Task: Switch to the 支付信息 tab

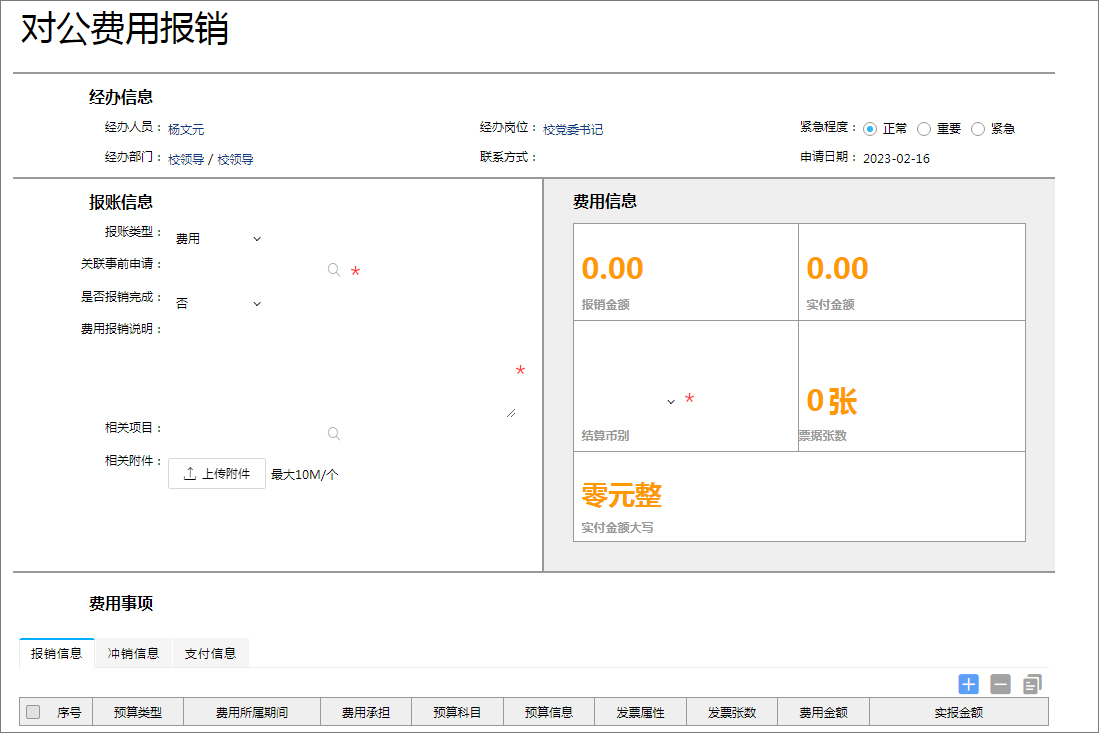Action: coord(210,653)
